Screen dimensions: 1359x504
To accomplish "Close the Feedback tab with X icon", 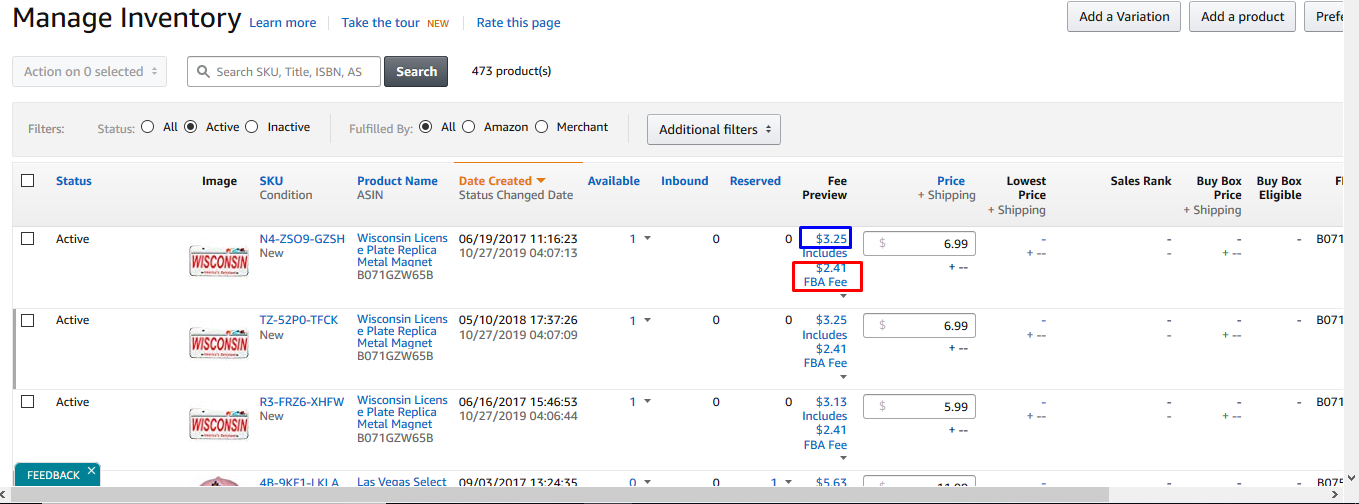I will (91, 470).
